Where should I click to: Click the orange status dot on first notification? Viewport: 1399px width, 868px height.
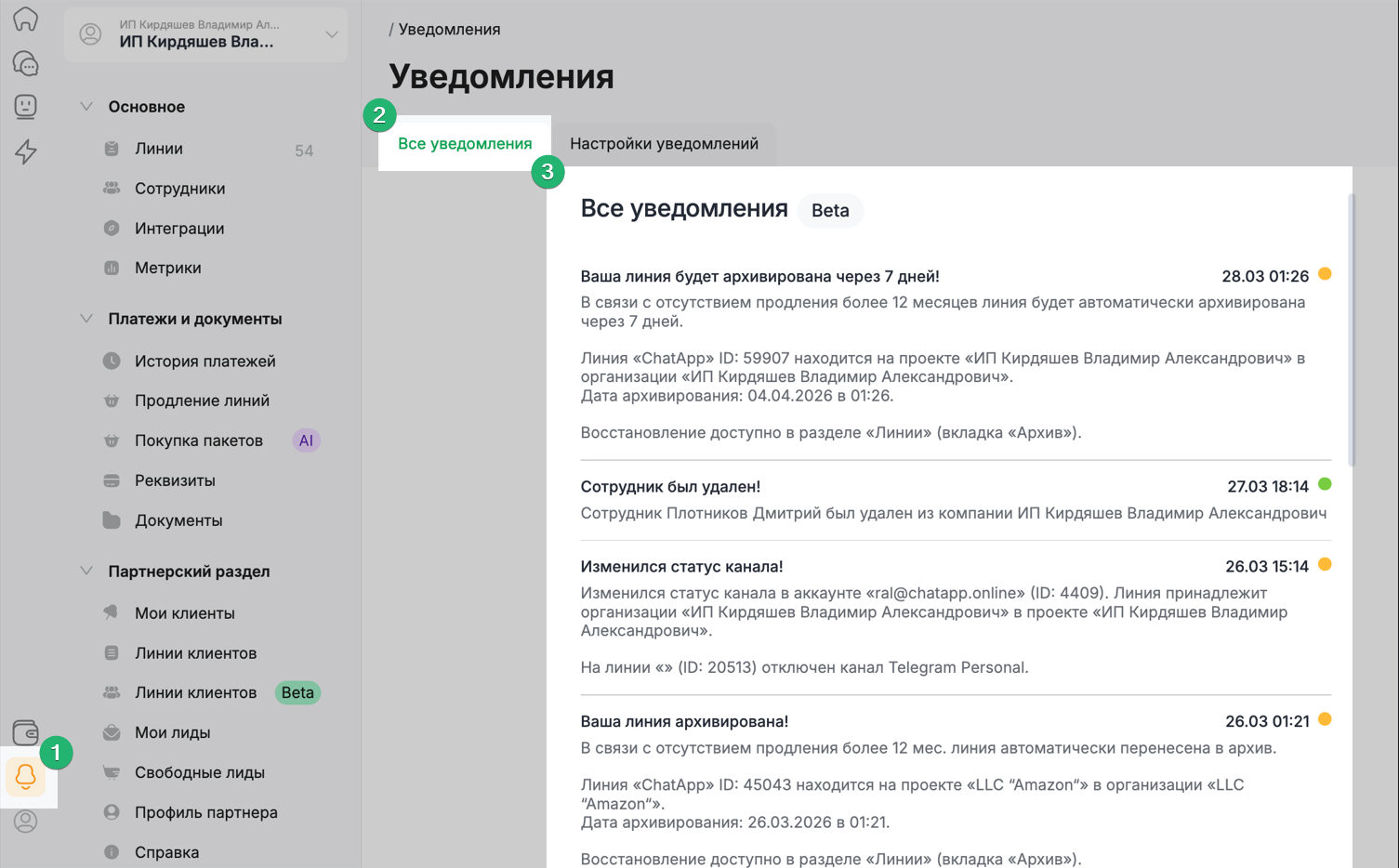(1325, 274)
